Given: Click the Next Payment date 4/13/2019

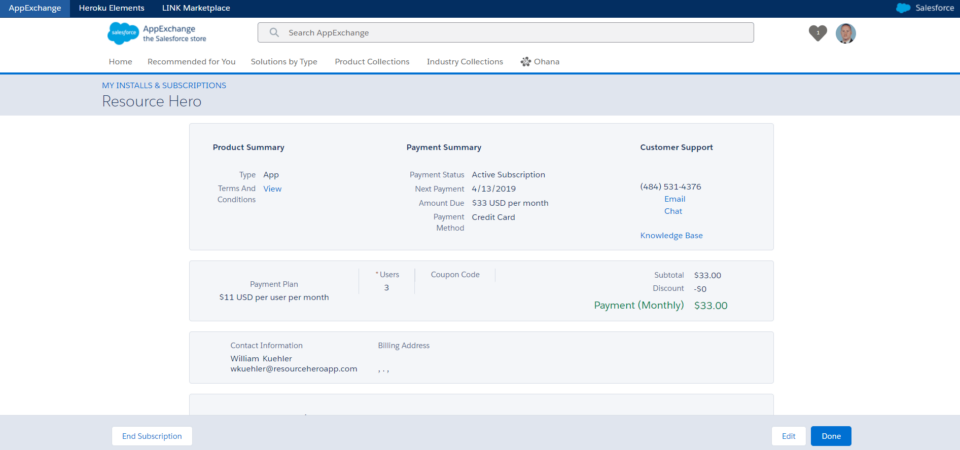Looking at the screenshot, I should pos(494,189).
